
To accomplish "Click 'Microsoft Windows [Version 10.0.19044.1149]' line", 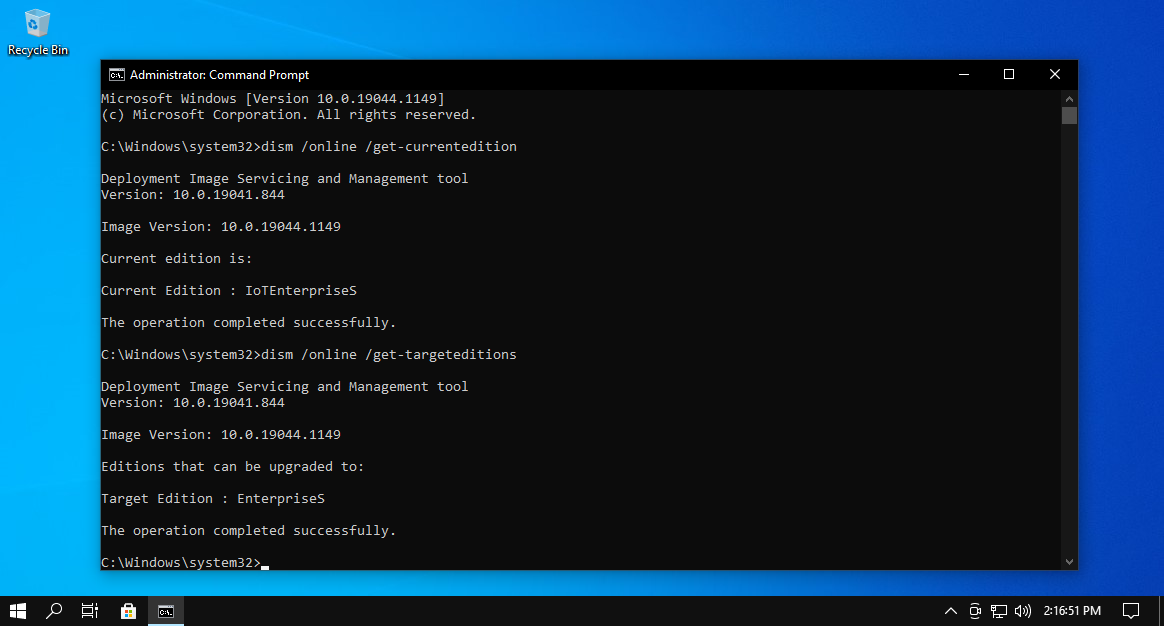I will click(x=272, y=98).
